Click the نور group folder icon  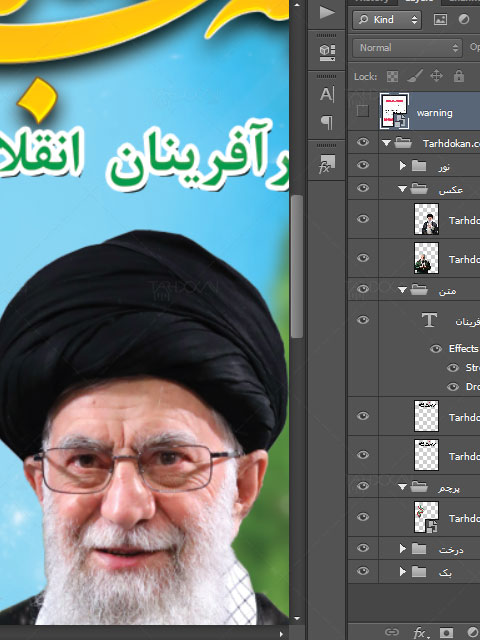pos(419,165)
